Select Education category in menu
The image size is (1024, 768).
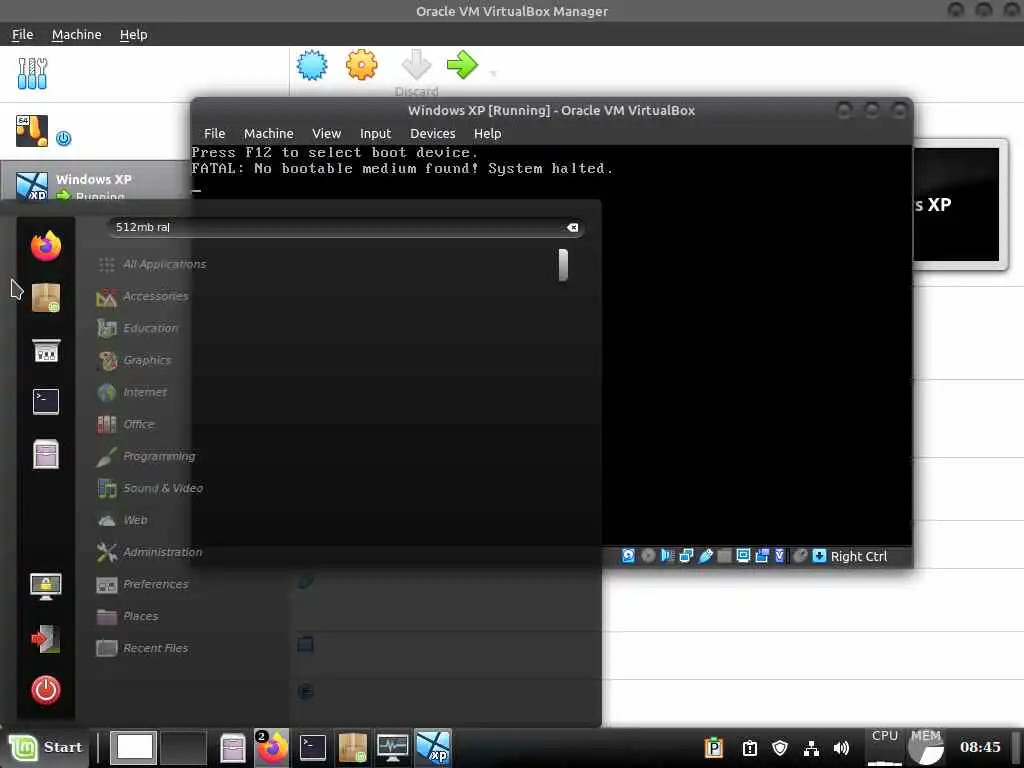pyautogui.click(x=137, y=328)
